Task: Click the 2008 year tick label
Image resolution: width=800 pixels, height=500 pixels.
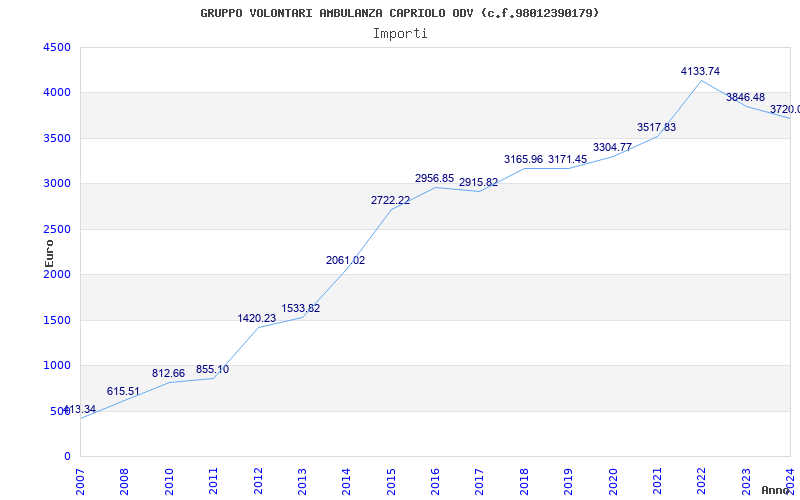Action: 124,481
